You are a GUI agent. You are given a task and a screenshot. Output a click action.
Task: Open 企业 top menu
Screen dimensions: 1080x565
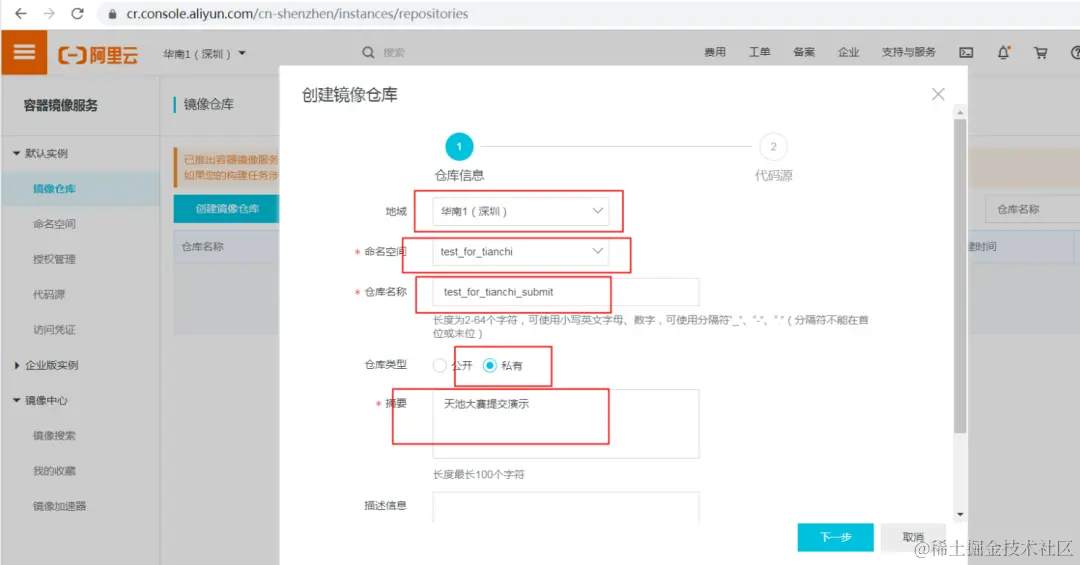[849, 52]
